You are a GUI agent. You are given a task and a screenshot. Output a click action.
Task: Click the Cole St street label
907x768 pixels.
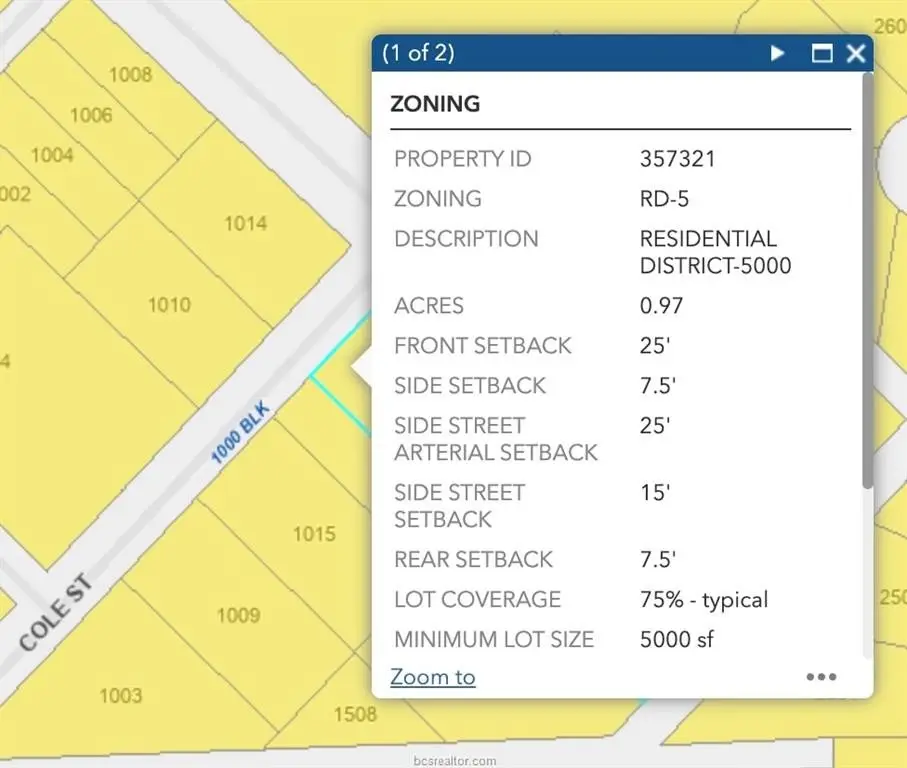(56, 612)
